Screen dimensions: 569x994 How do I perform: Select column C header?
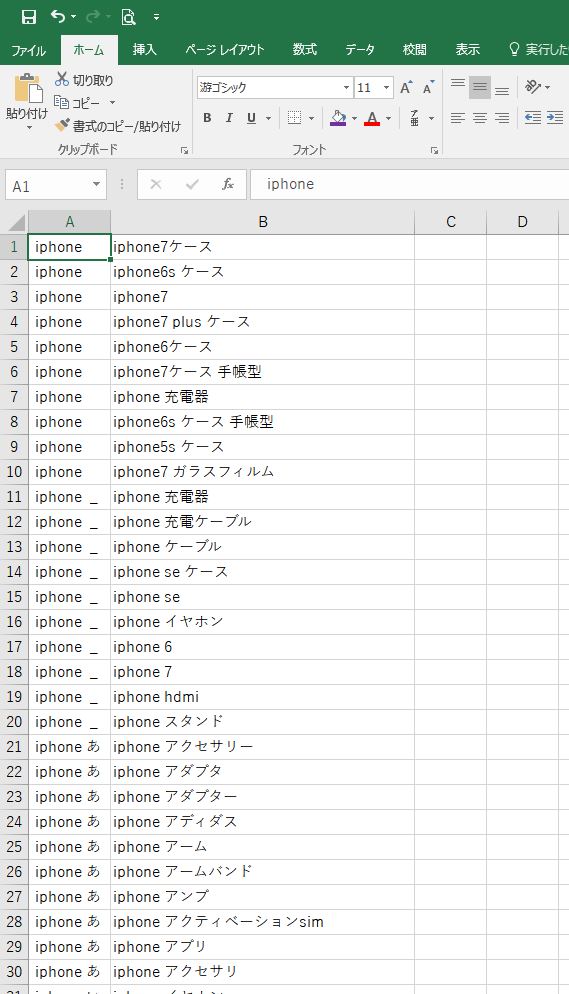(x=451, y=222)
